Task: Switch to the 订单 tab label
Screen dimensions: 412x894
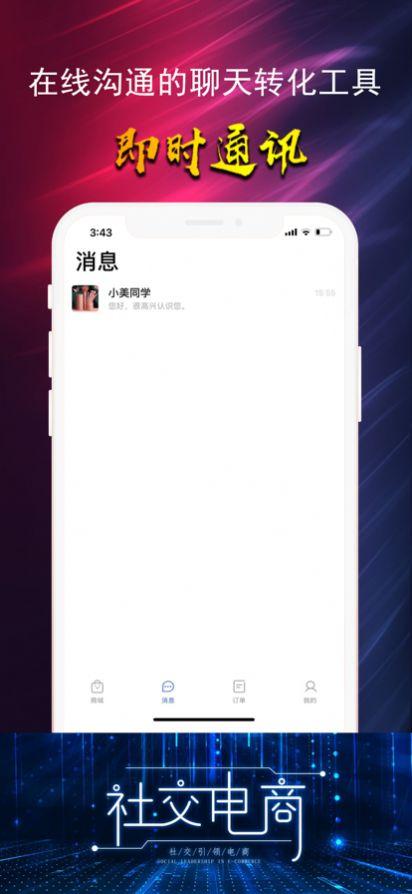Action: coord(239,700)
